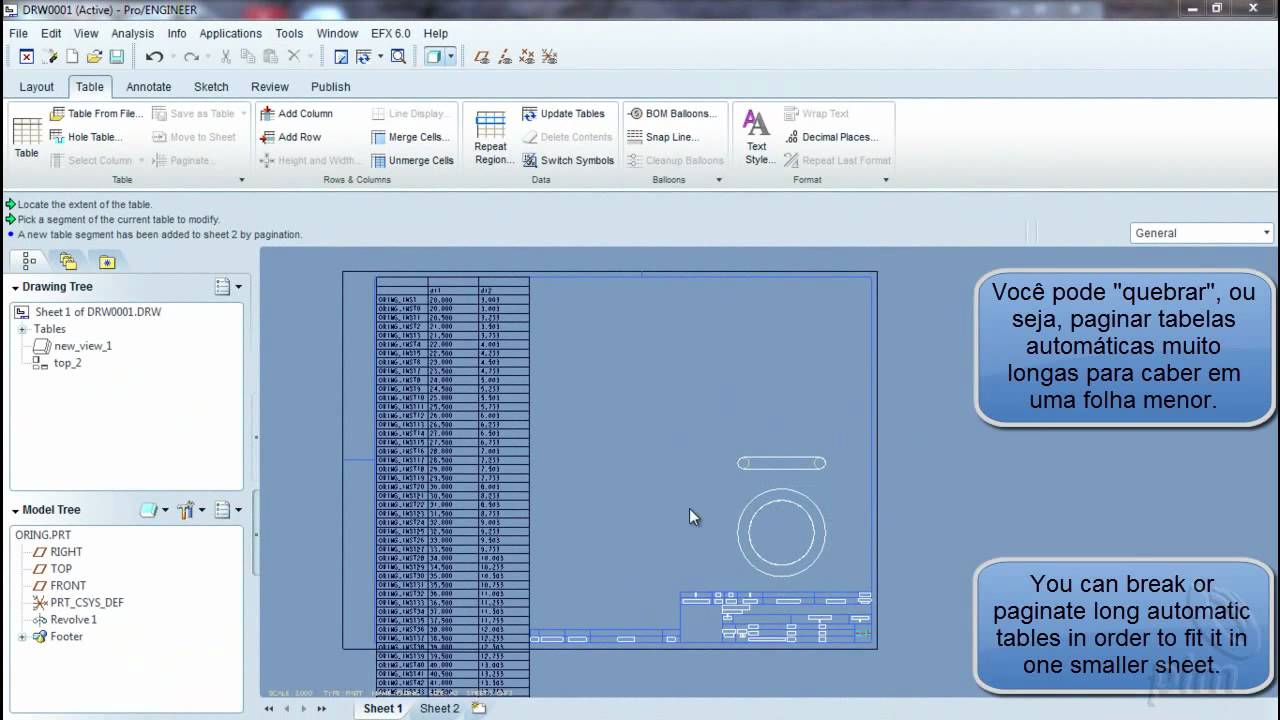Toggle coordinate system display icon
The height and width of the screenshot is (720, 1280).
549,57
